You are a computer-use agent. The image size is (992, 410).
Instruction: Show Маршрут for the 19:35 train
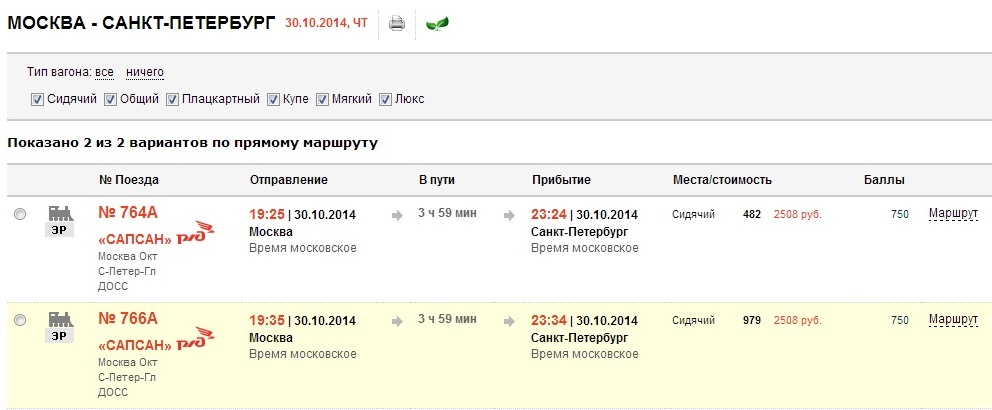(952, 320)
